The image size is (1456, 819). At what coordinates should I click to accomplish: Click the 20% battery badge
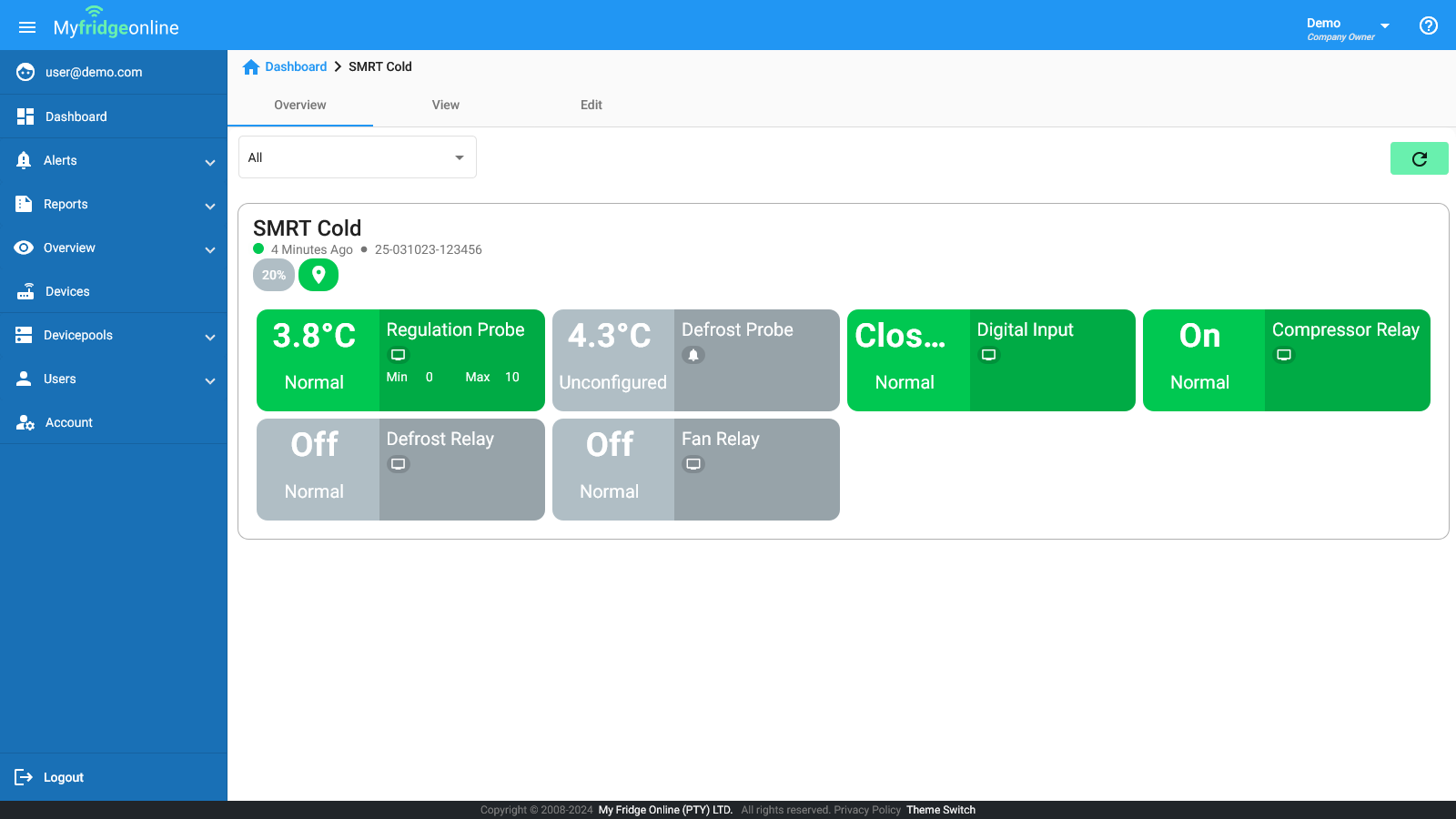[x=274, y=275]
